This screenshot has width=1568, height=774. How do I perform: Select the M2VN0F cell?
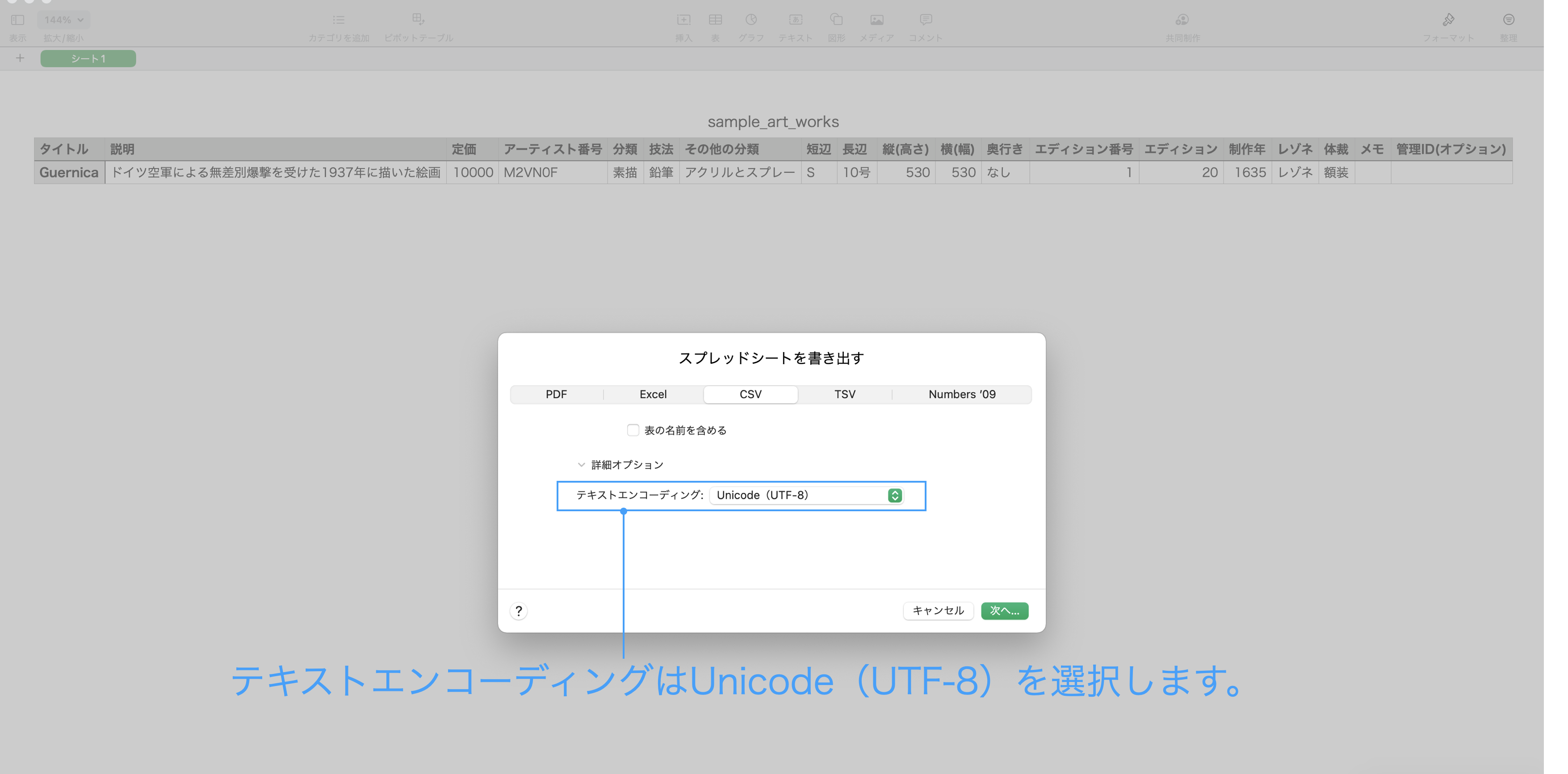point(553,172)
